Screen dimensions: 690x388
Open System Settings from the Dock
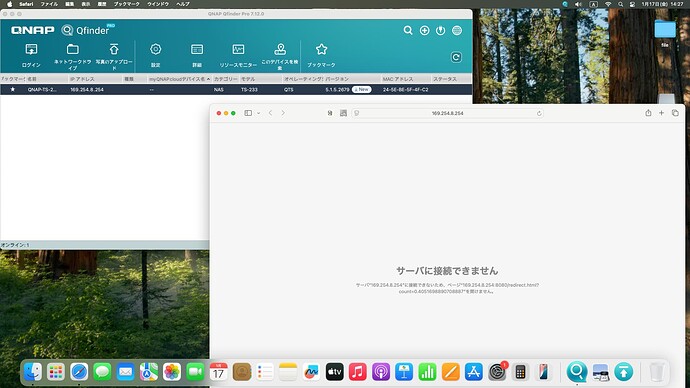(497, 372)
